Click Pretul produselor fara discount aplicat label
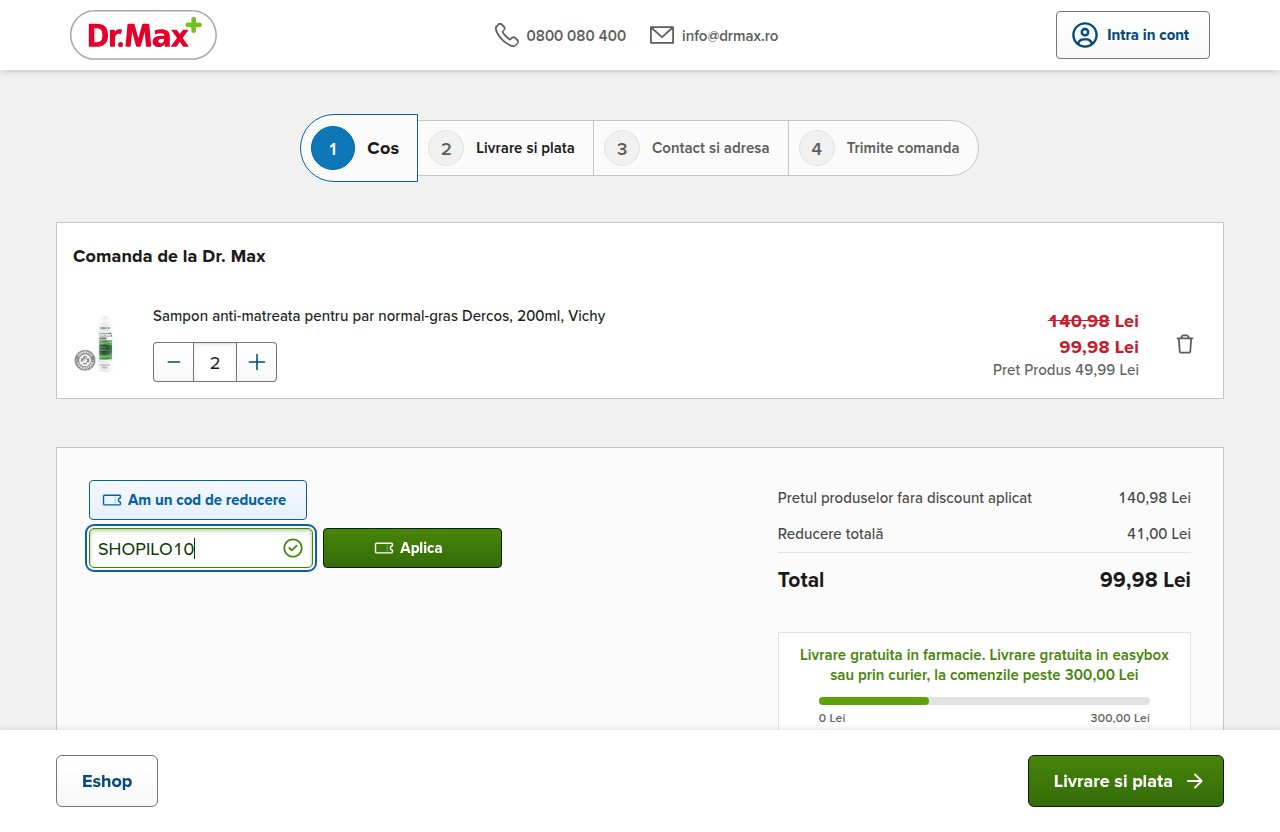The image size is (1280, 832). 905,498
